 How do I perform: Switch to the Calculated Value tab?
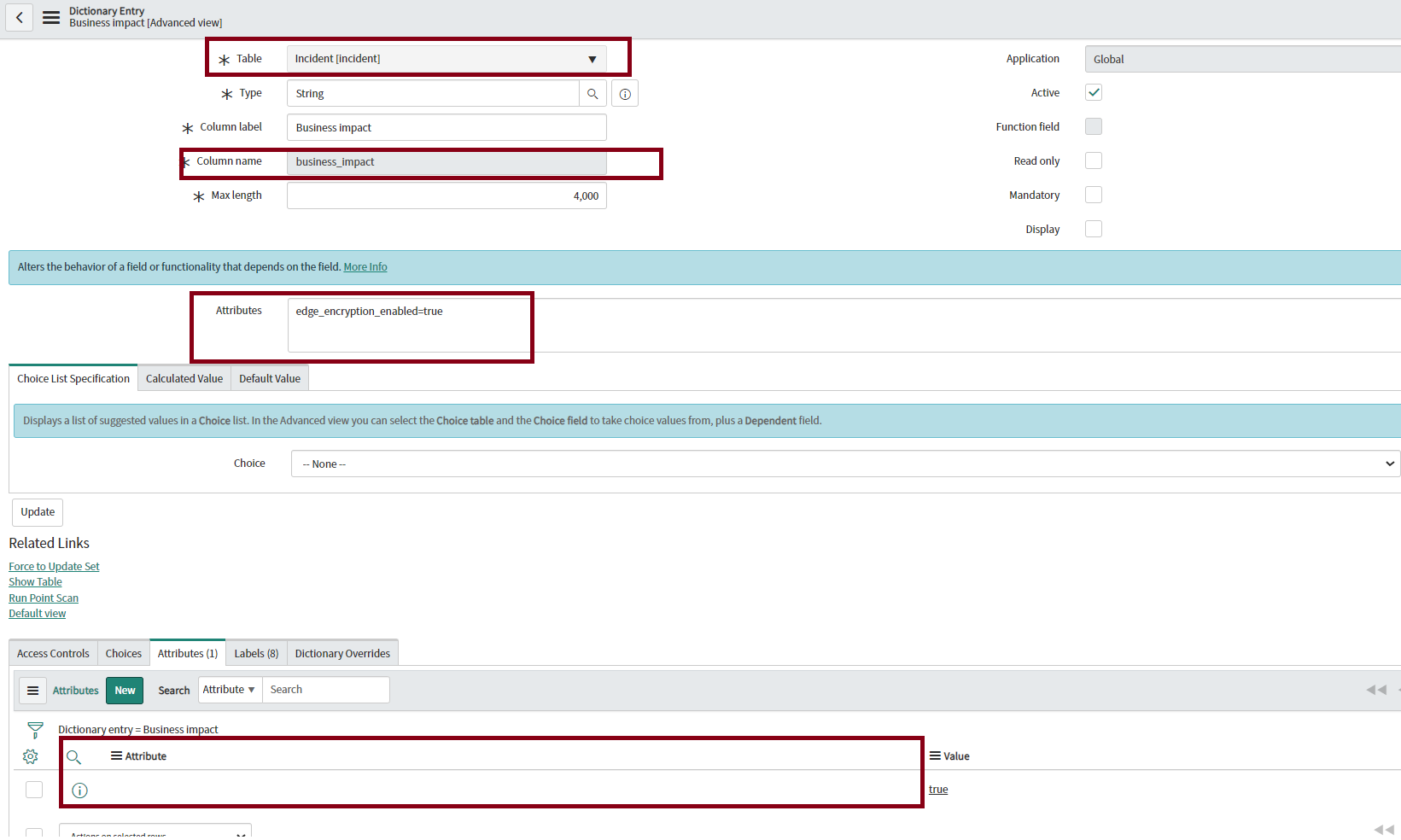pyautogui.click(x=184, y=379)
